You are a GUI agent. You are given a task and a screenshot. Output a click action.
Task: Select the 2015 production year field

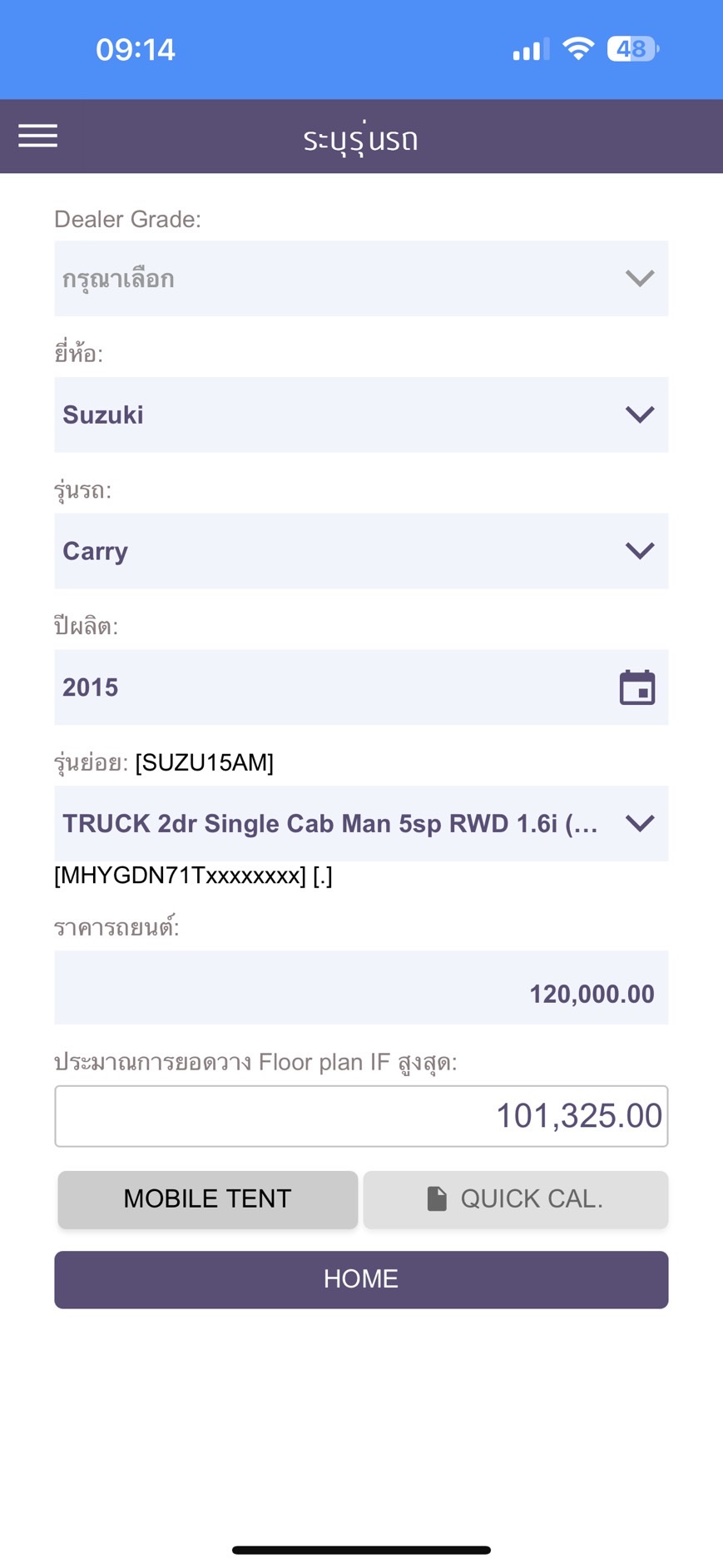[333, 687]
